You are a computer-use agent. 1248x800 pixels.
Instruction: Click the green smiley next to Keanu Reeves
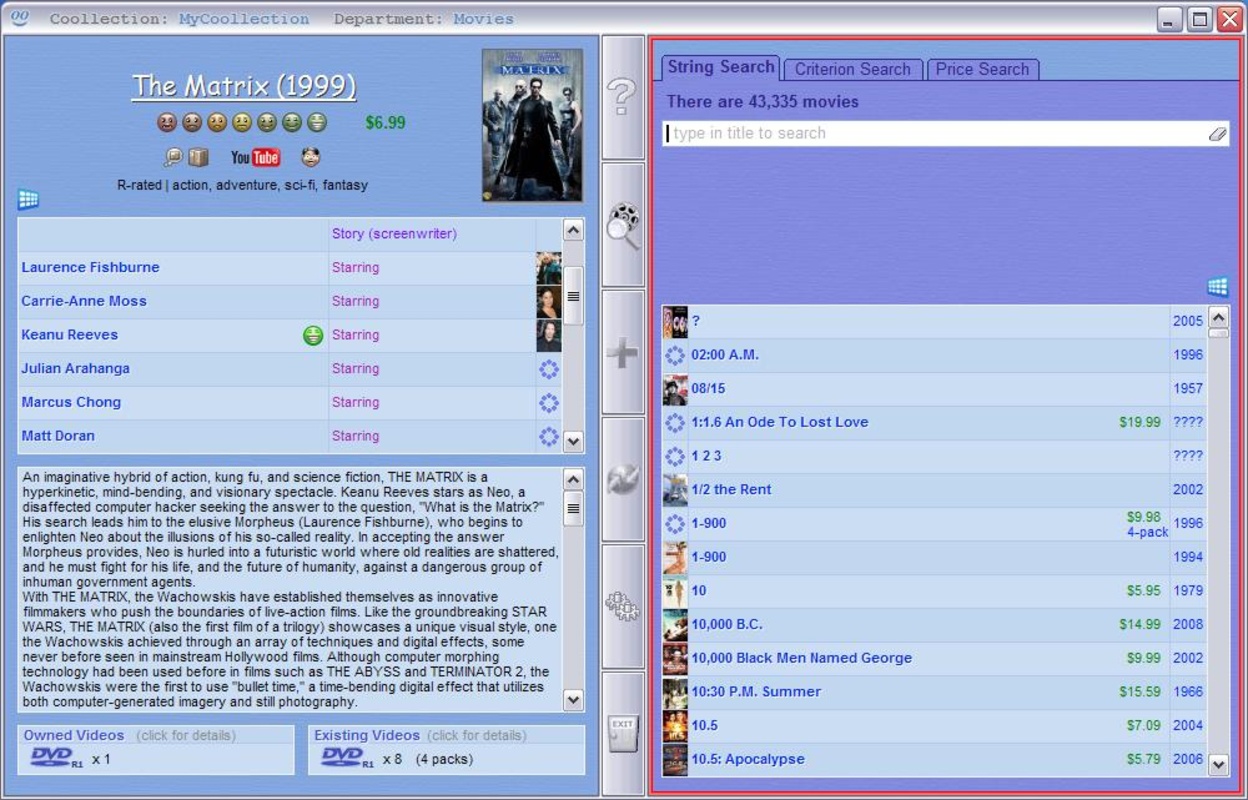tap(313, 336)
